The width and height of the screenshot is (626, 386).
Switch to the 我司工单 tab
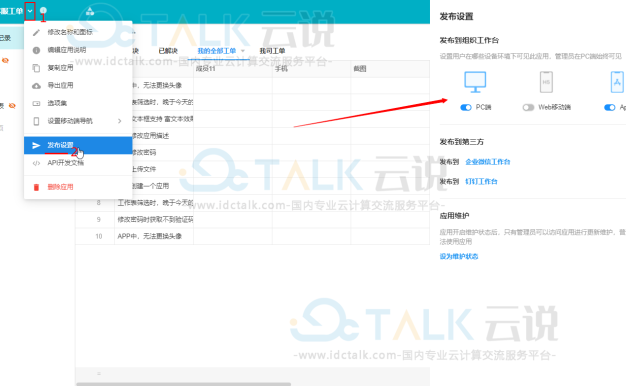point(272,51)
